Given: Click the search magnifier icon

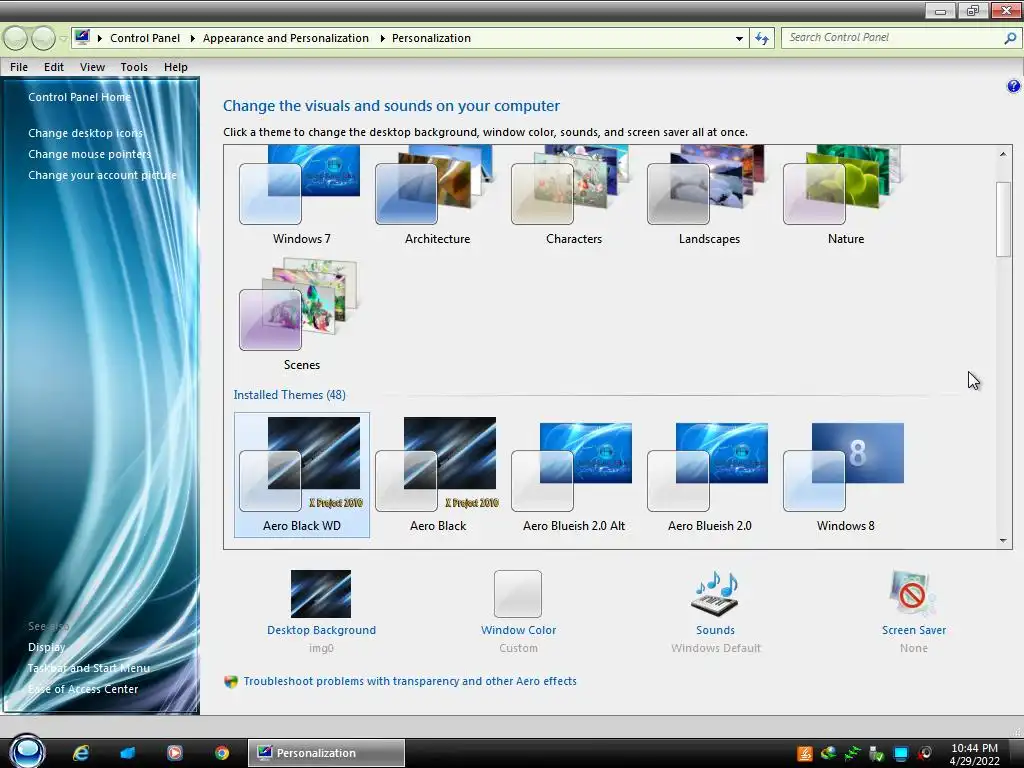Looking at the screenshot, I should coord(1010,38).
